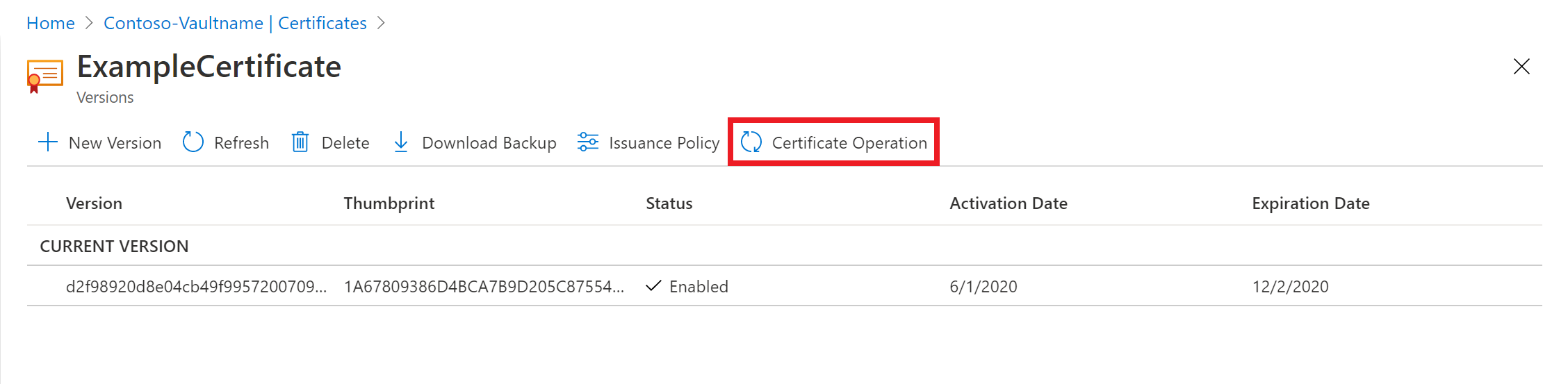Choose Download Backup text in toolbar

point(489,143)
